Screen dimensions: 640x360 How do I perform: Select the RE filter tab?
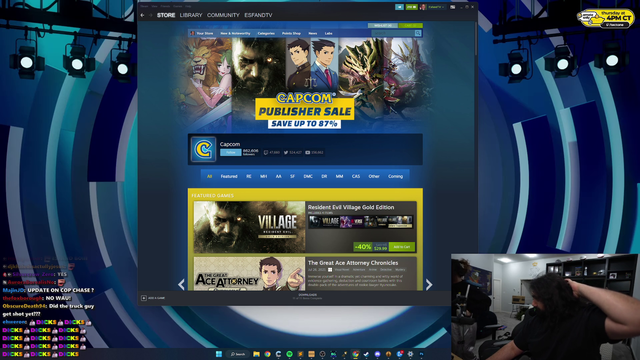249,176
